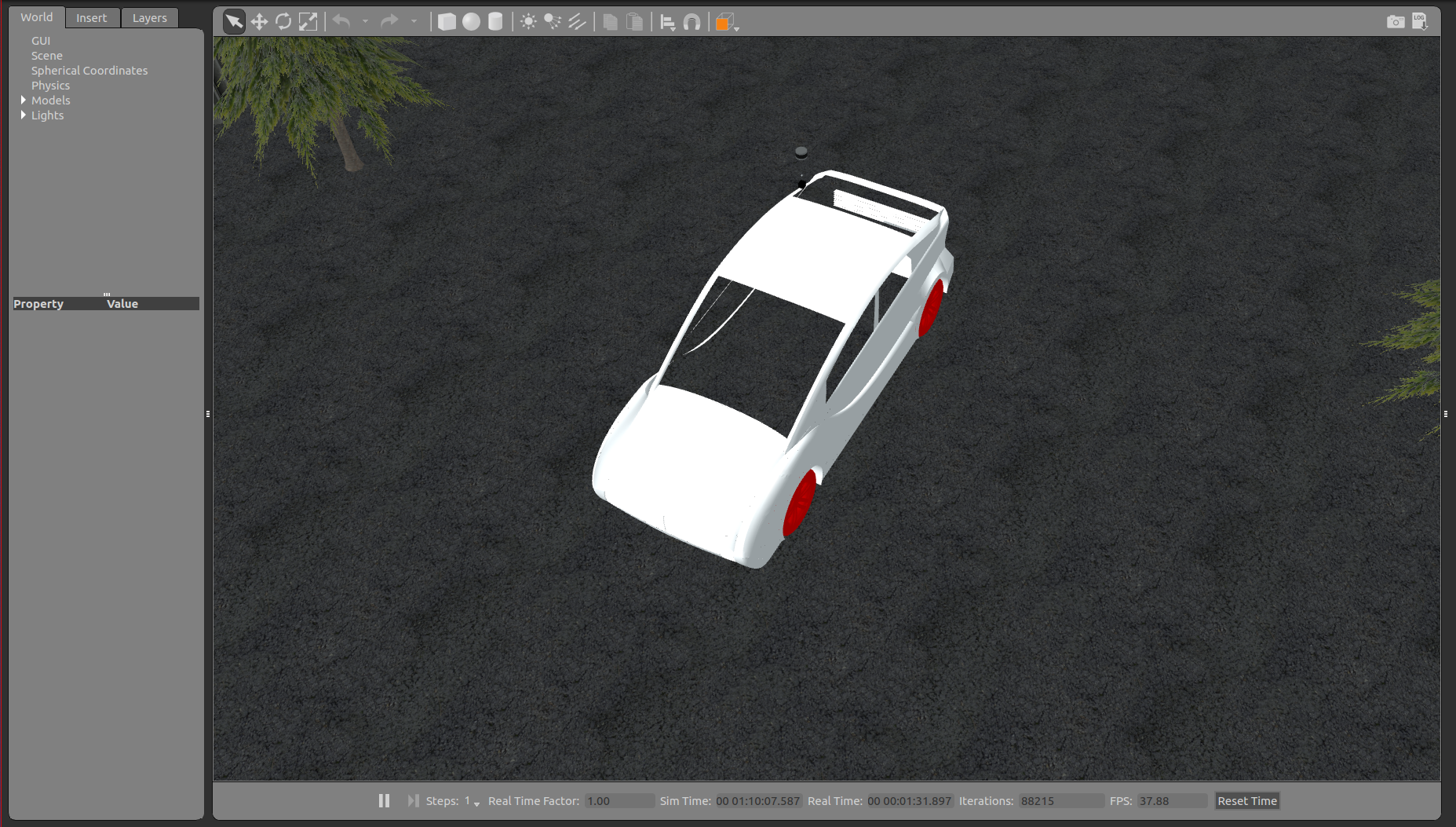Image resolution: width=1456 pixels, height=827 pixels.
Task: Click the right panel splitter handle
Action: coord(1446,414)
